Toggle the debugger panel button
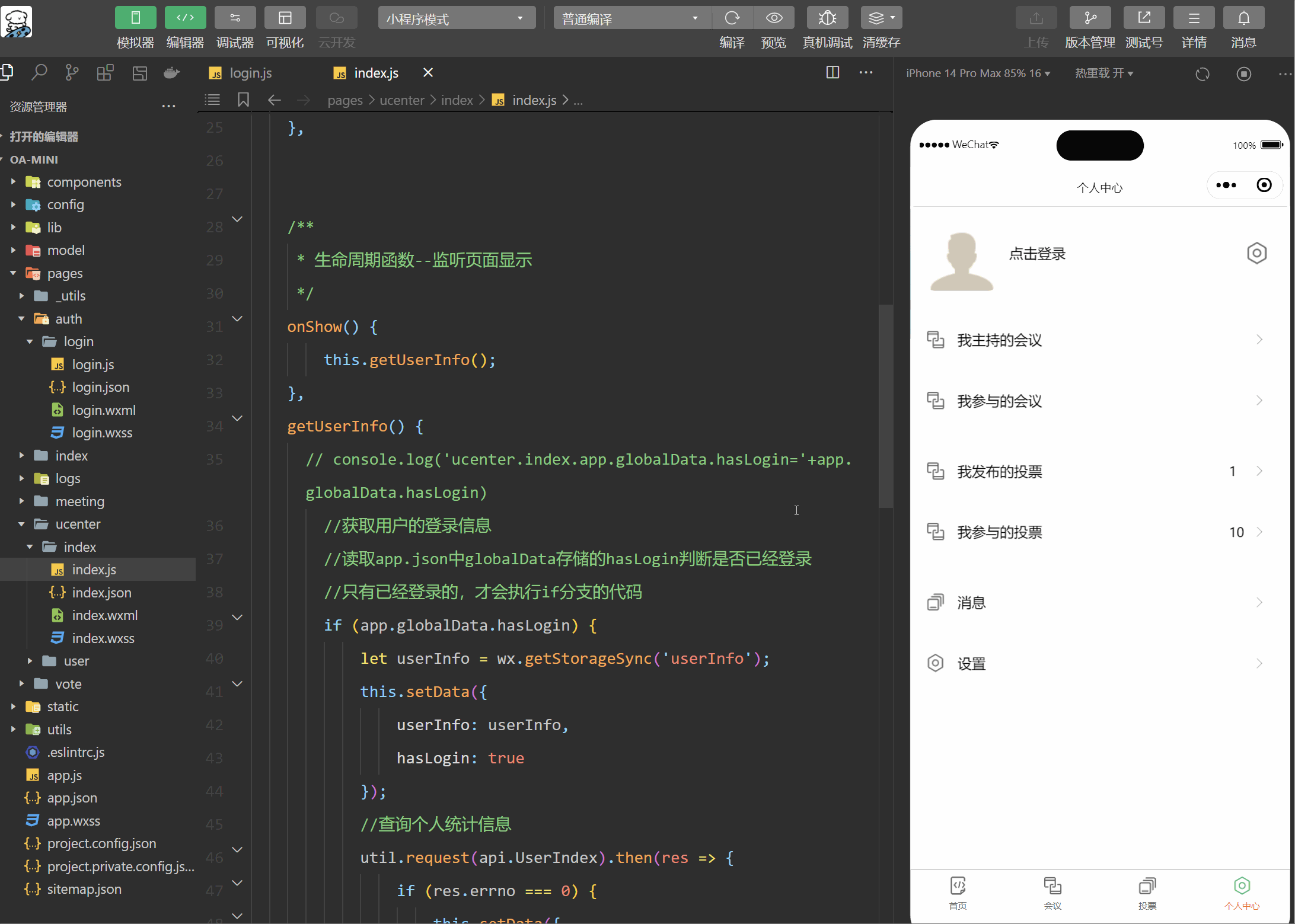This screenshot has height=924, width=1295. click(x=235, y=18)
